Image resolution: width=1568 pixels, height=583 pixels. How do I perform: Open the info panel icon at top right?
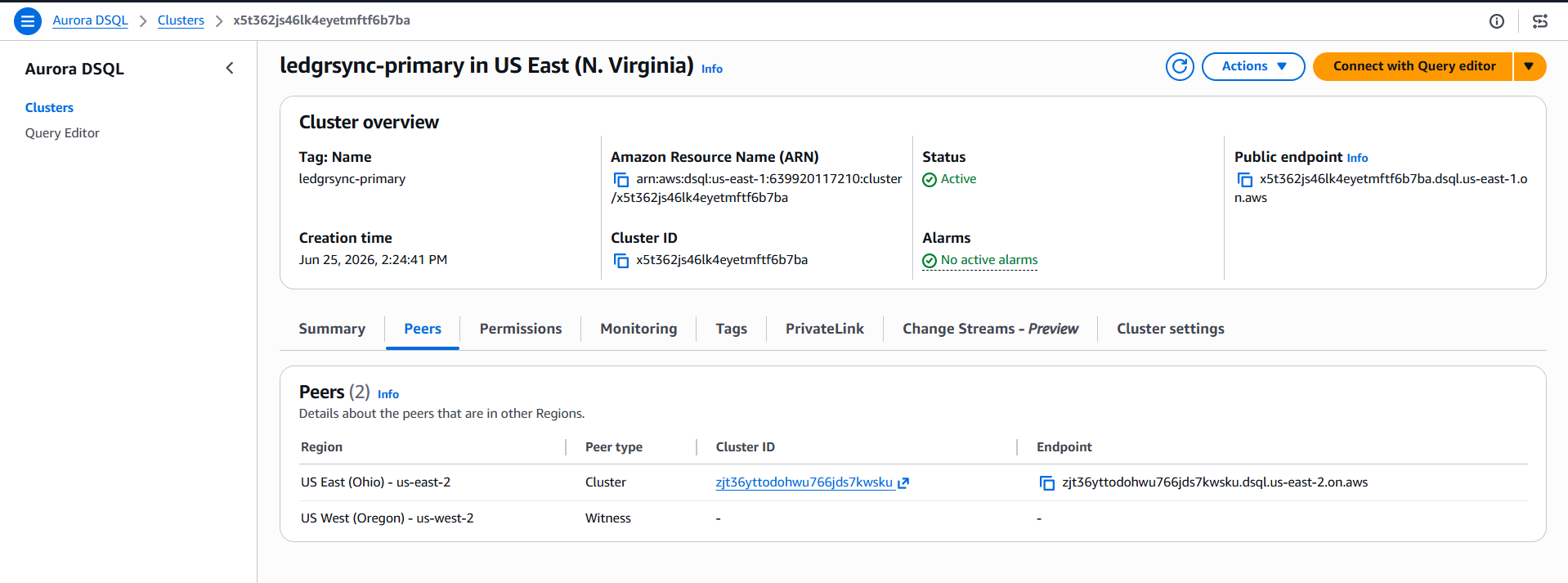tap(1497, 21)
